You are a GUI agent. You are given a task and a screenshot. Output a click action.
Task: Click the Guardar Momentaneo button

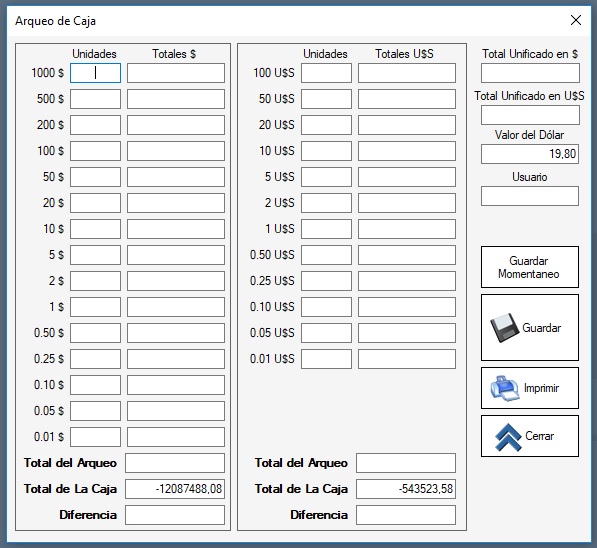[x=530, y=267]
